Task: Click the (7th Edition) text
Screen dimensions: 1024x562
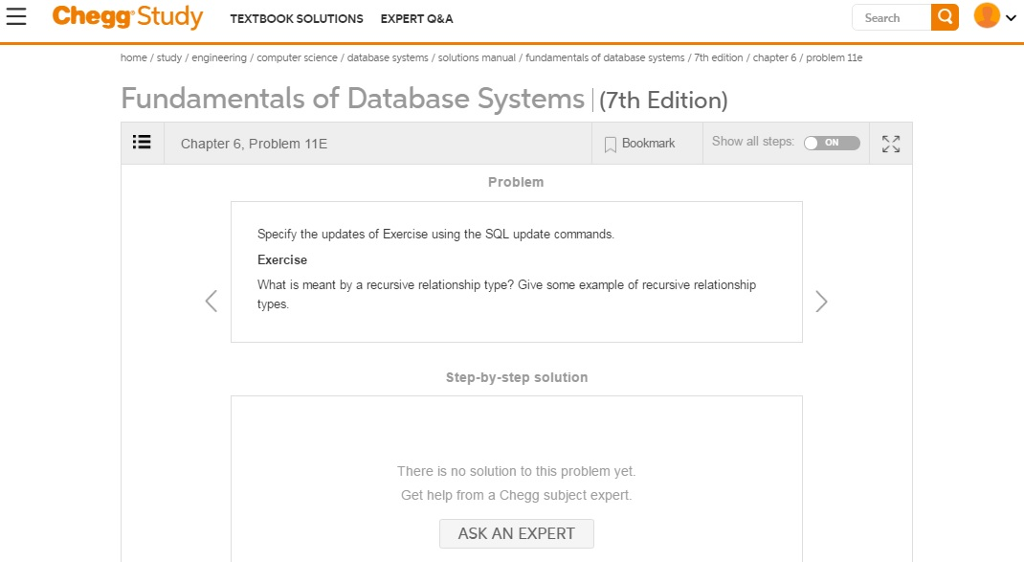Action: [x=663, y=100]
